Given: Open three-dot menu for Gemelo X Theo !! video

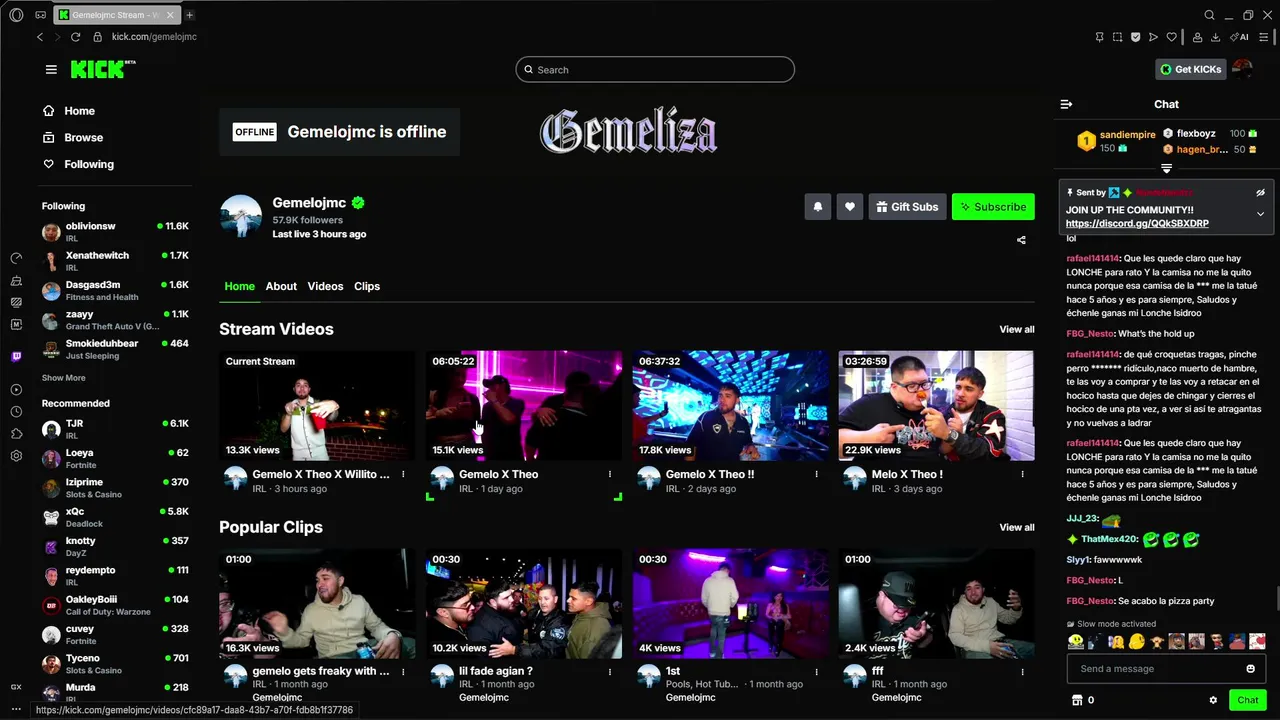Looking at the screenshot, I should tap(816, 474).
